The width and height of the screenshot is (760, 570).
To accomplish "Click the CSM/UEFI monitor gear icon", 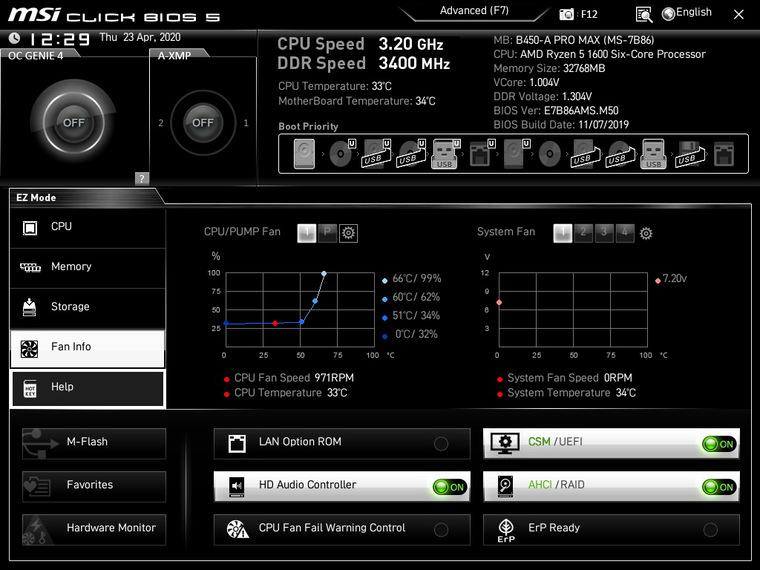I will coord(505,443).
